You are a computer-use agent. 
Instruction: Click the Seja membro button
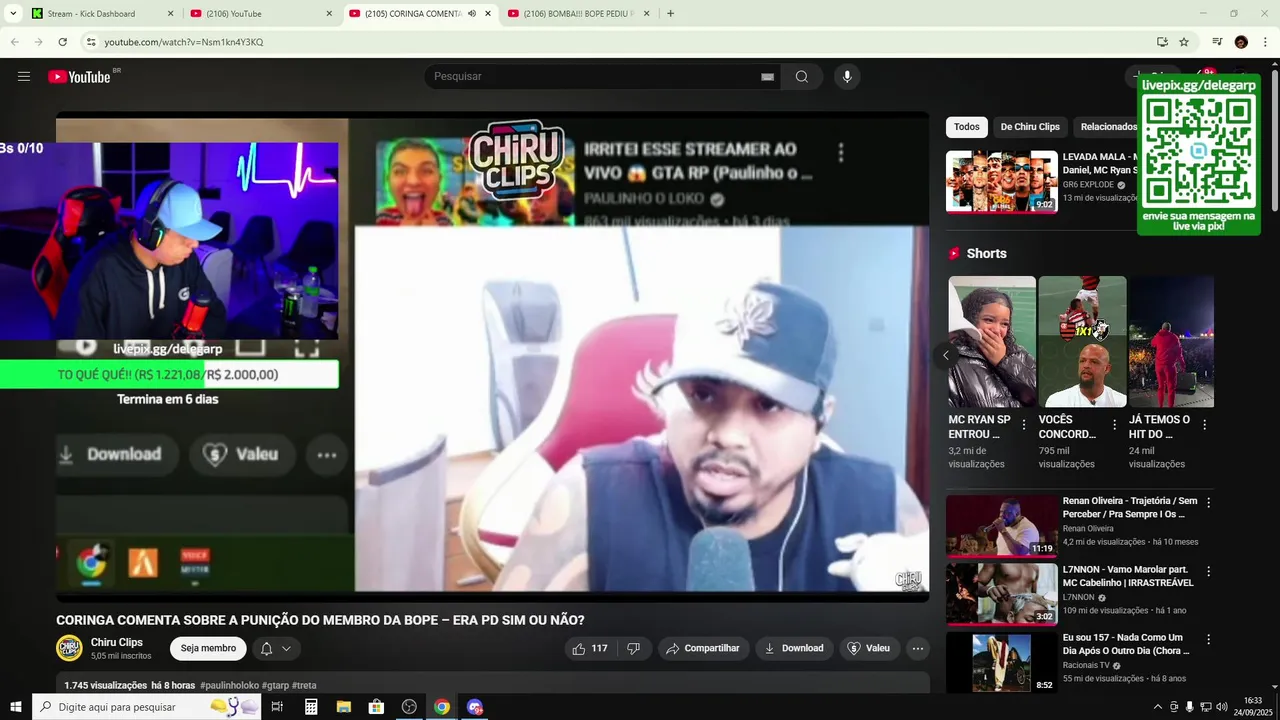208,648
